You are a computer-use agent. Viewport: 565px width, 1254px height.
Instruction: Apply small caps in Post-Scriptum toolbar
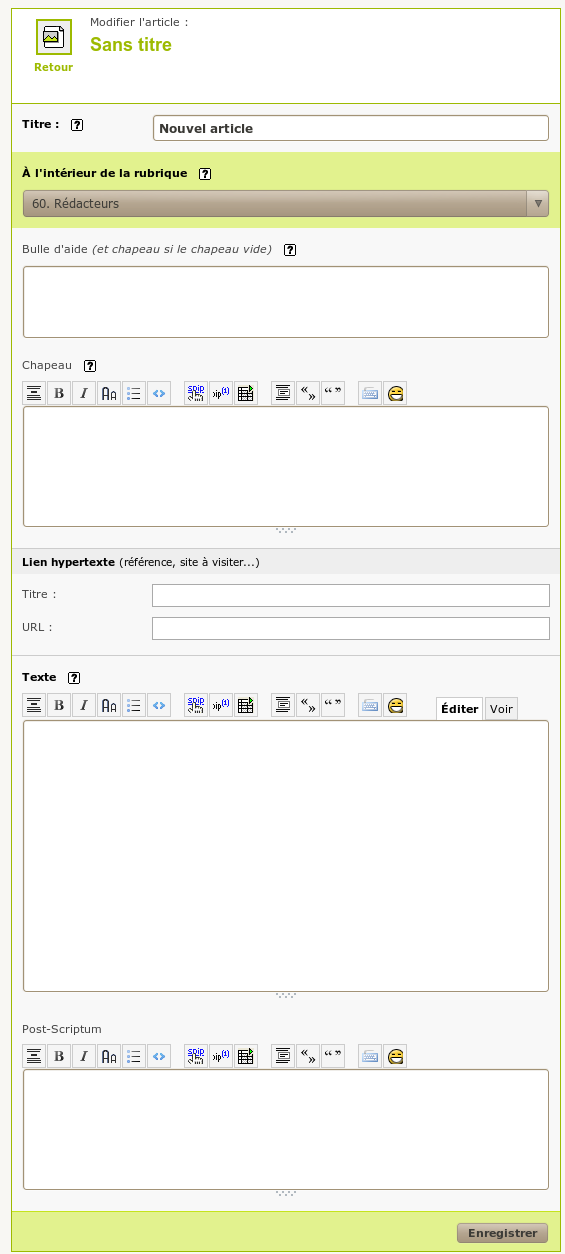(x=109, y=1056)
